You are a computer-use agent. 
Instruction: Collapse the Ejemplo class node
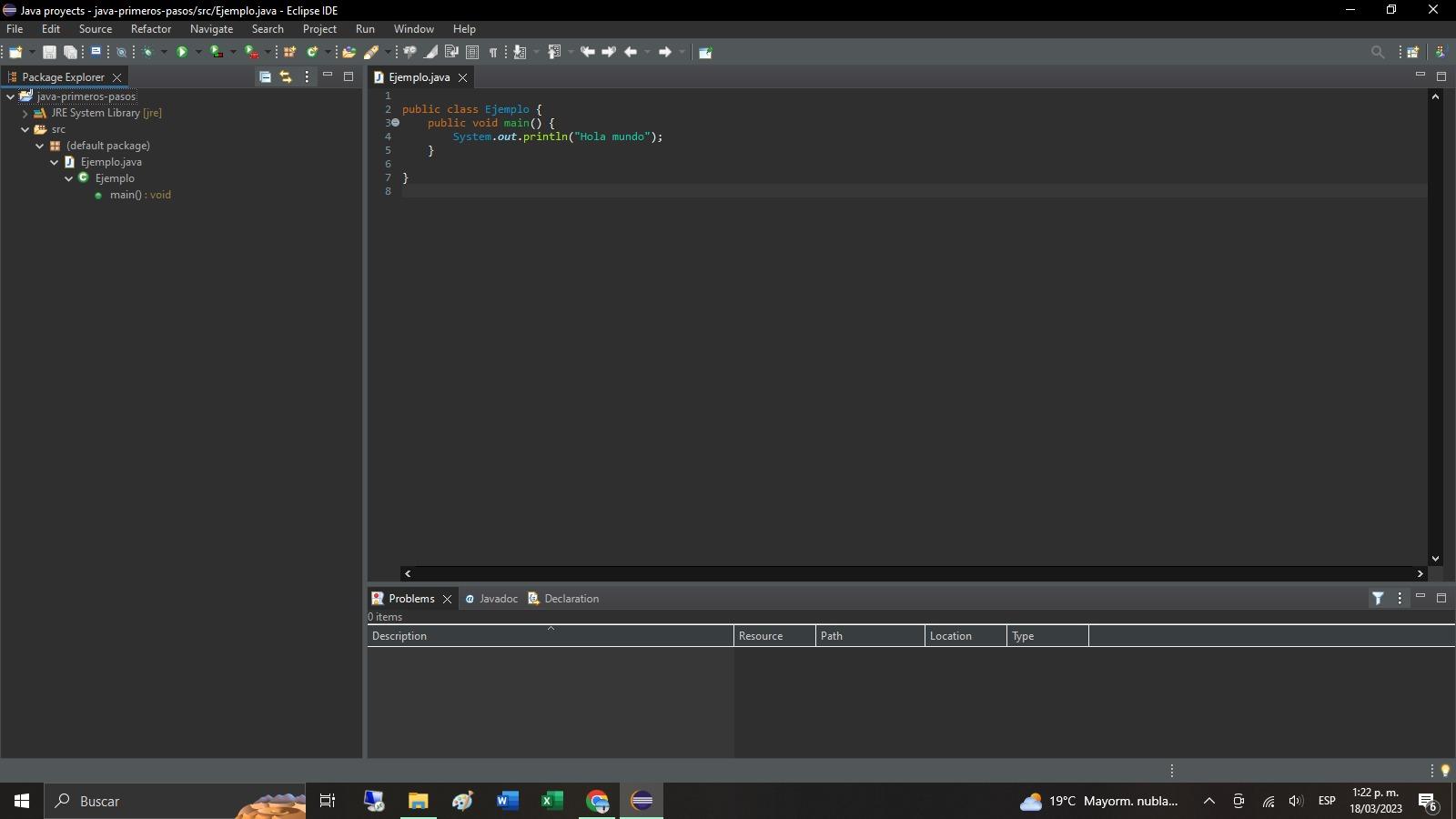point(69,178)
